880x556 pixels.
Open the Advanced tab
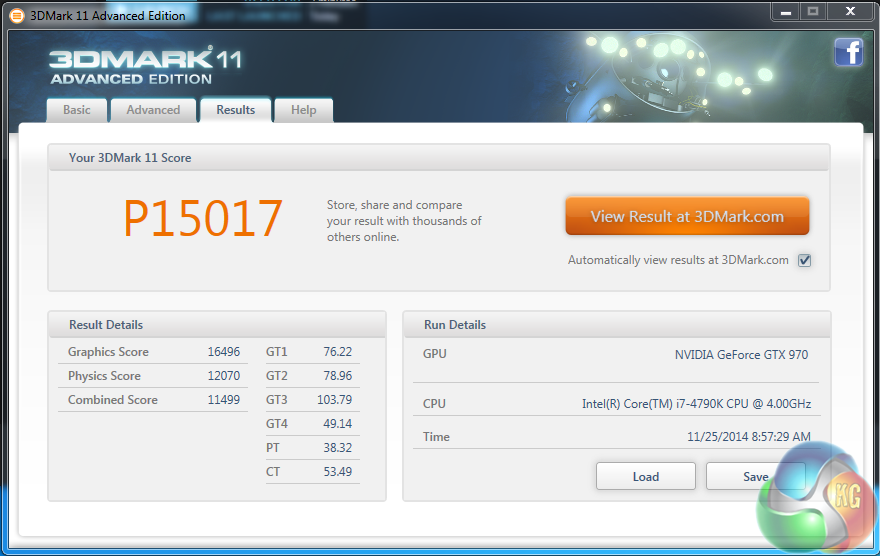click(x=153, y=110)
